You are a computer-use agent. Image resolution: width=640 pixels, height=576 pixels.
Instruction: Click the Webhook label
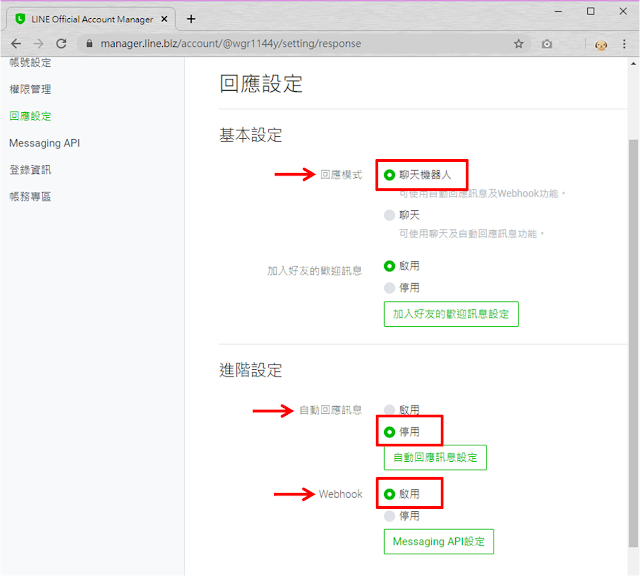coord(340,494)
